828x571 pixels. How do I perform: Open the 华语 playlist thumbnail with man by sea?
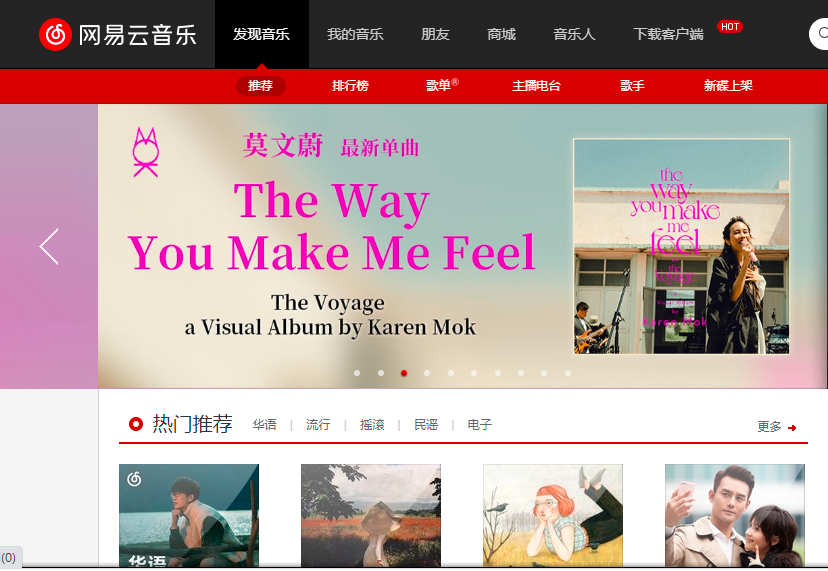[189, 516]
